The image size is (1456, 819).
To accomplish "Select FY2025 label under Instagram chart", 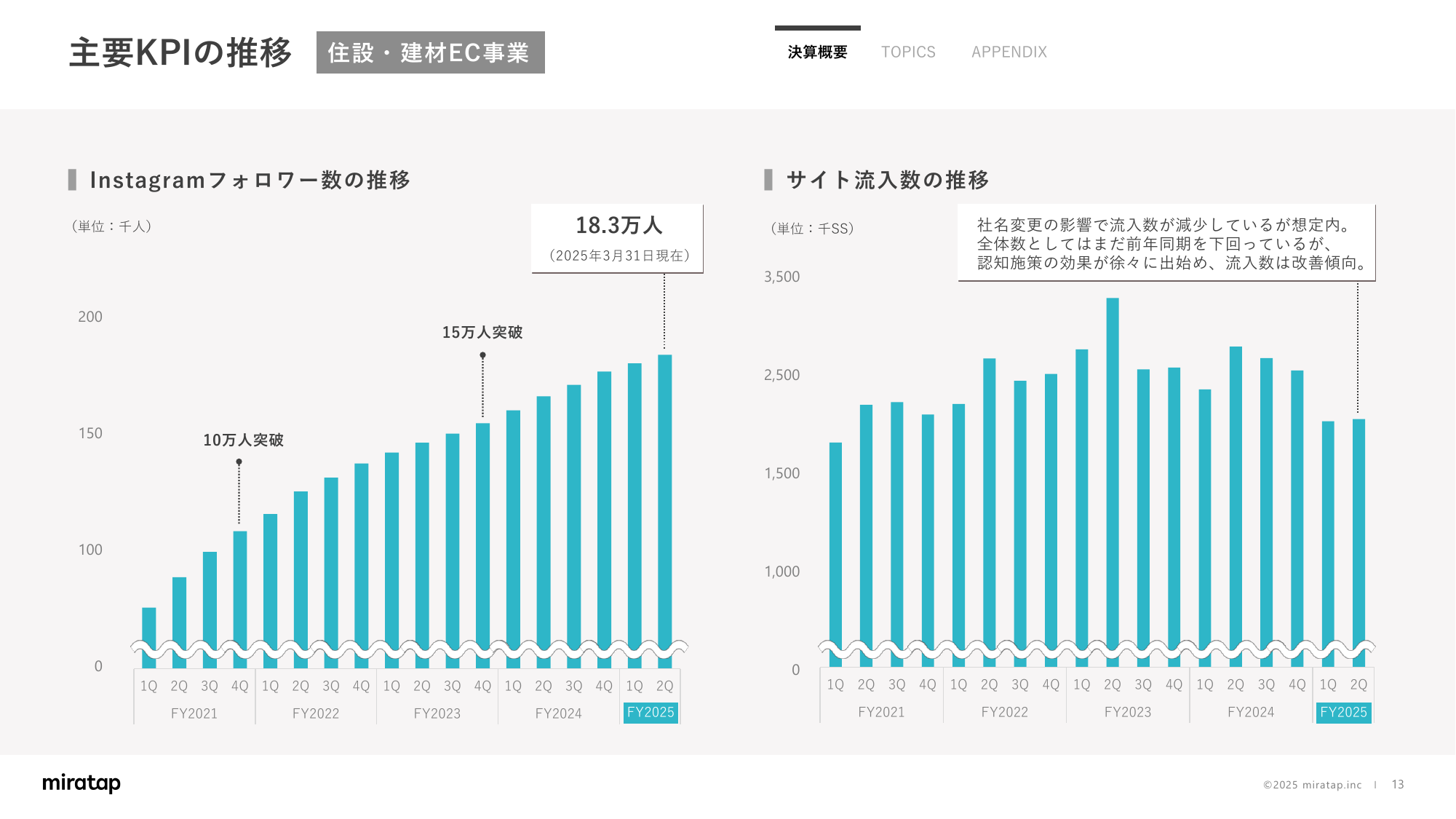I will point(651,712).
